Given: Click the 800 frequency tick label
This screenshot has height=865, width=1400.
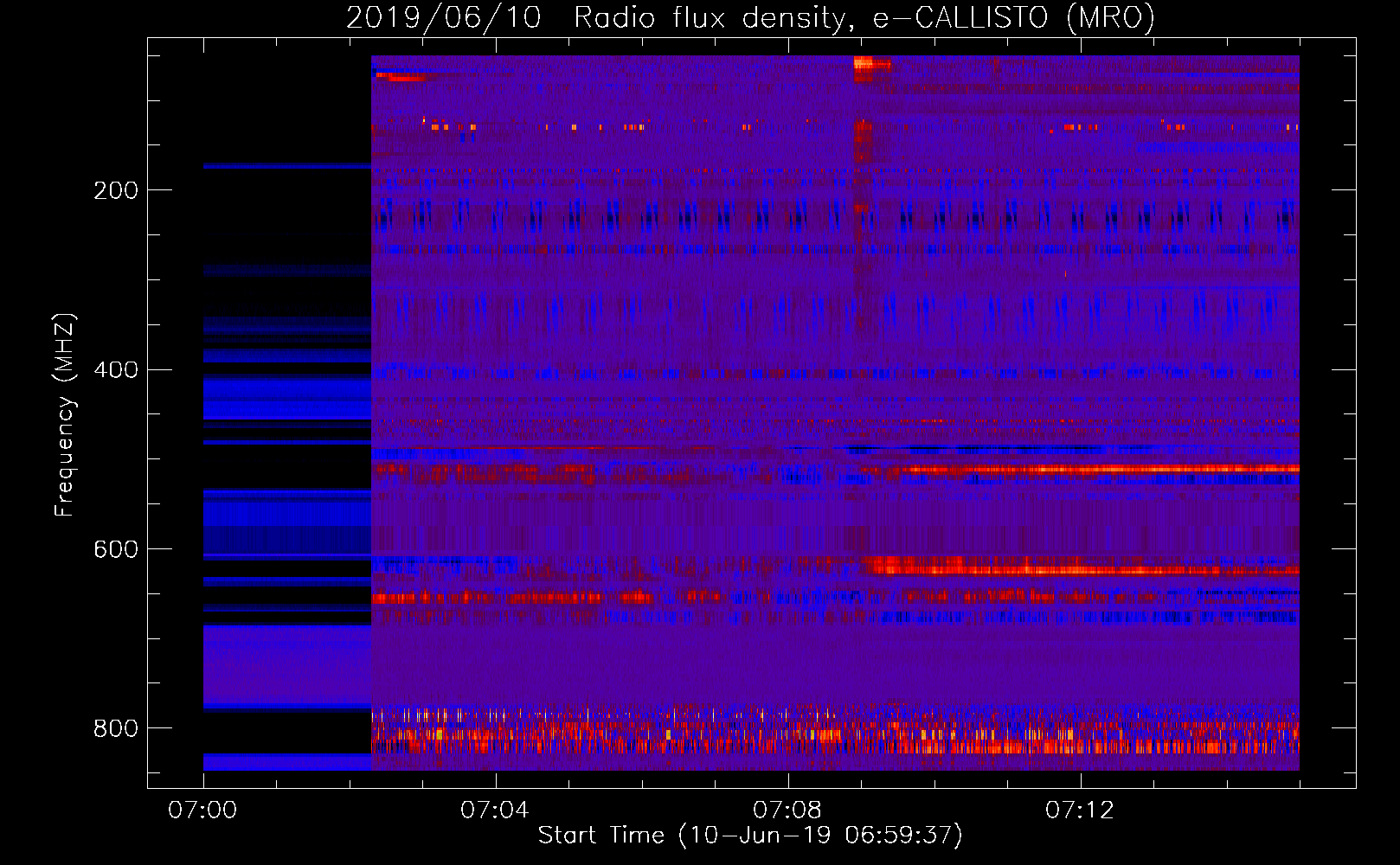Looking at the screenshot, I should (x=116, y=728).
